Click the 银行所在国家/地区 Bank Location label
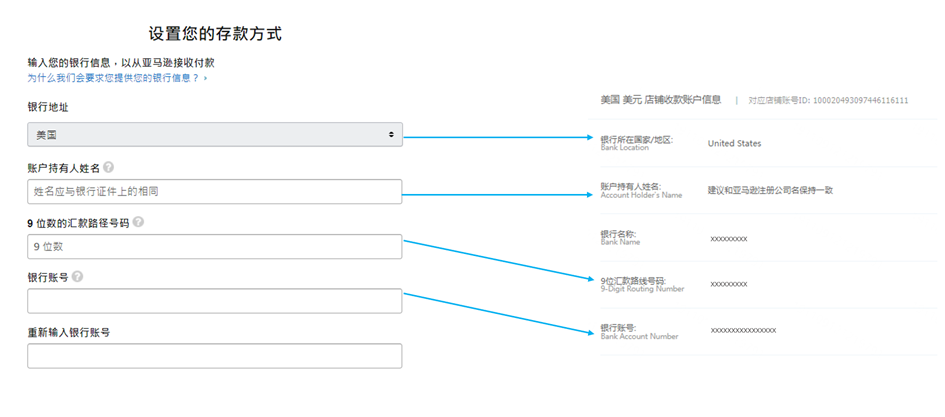Image resolution: width=945 pixels, height=417 pixels. click(637, 143)
